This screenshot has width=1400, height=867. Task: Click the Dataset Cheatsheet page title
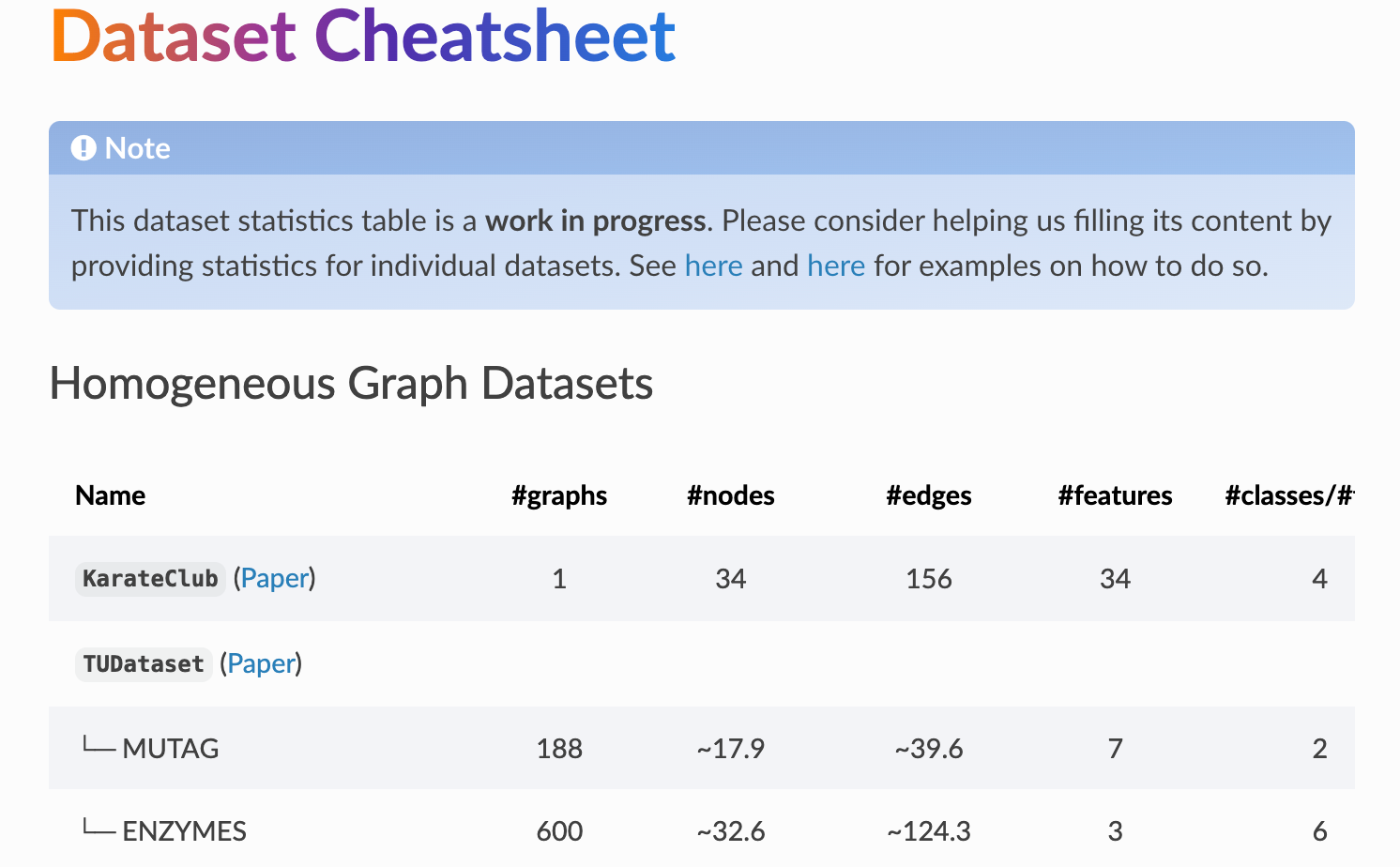click(x=363, y=36)
